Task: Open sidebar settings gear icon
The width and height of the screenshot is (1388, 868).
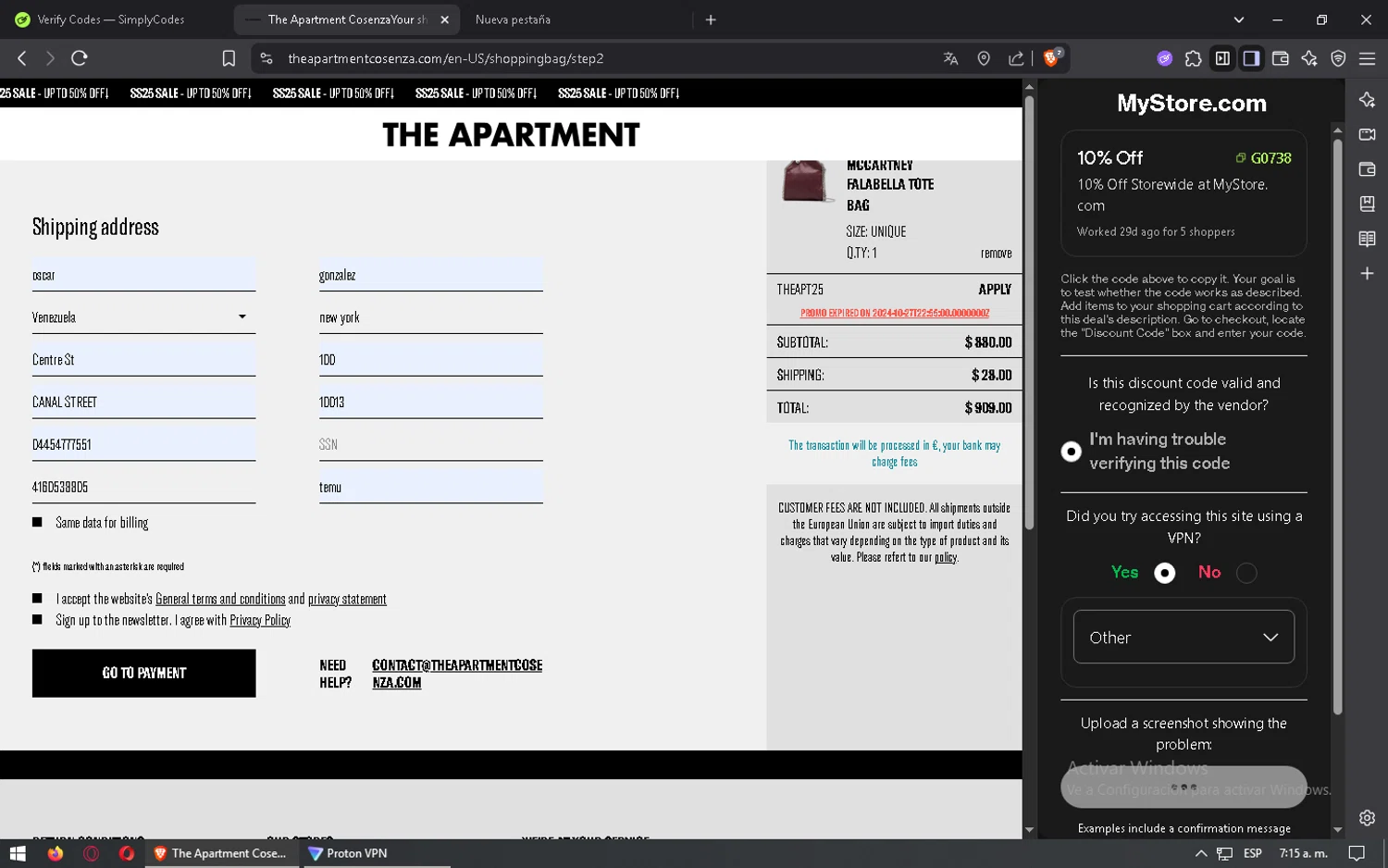Action: [1367, 818]
